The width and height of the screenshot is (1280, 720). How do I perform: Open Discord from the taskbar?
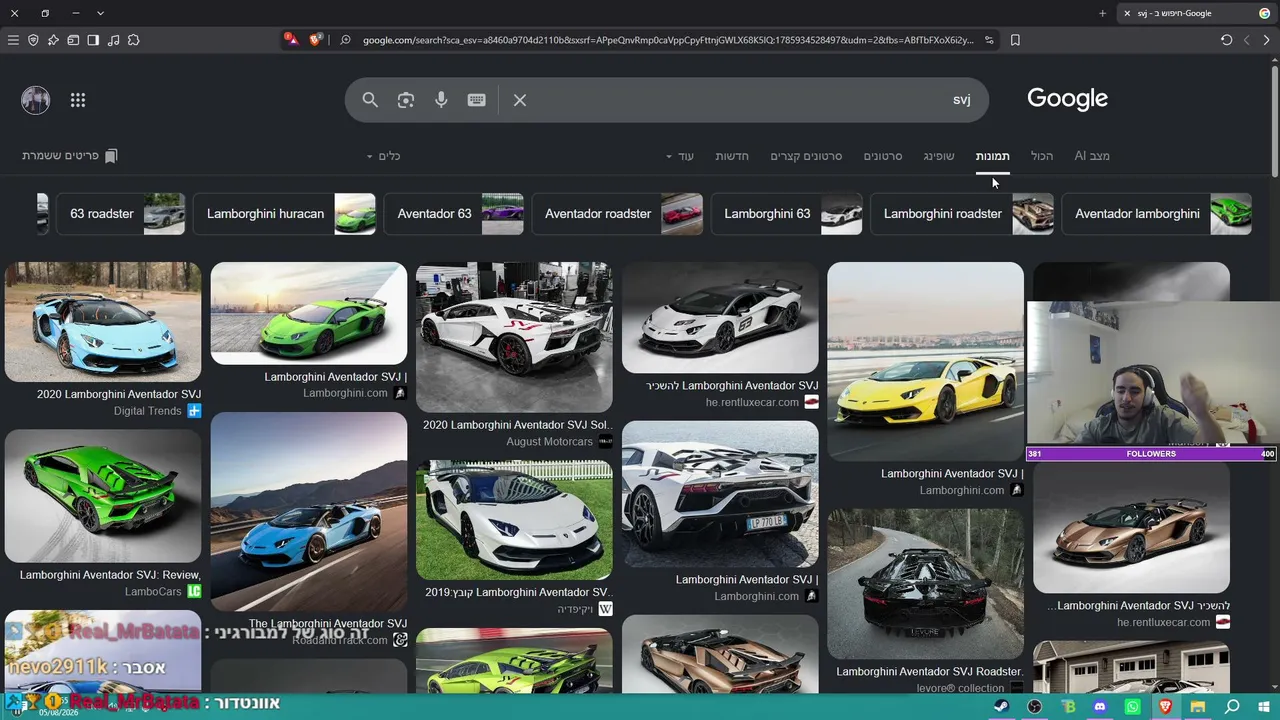click(1100, 707)
